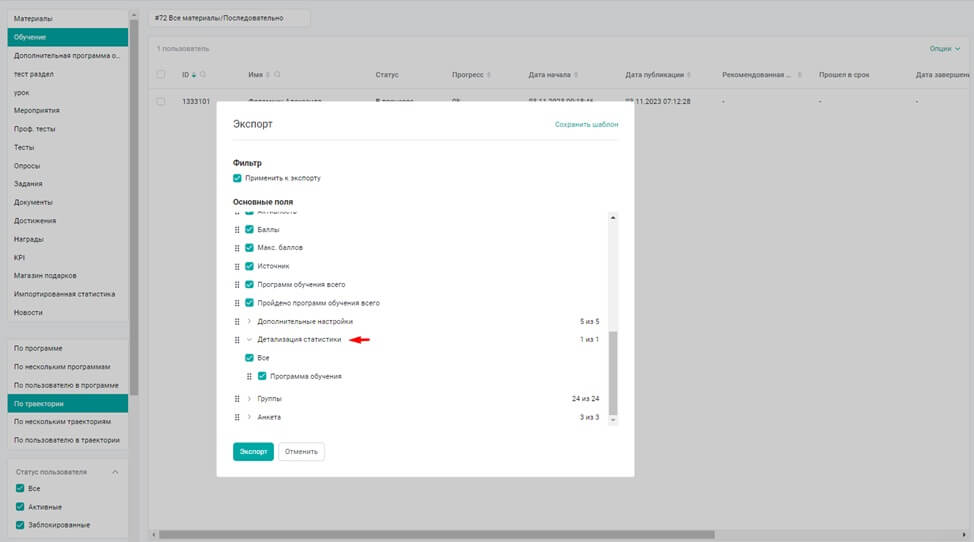Click search icon next to Имя column

[278, 75]
